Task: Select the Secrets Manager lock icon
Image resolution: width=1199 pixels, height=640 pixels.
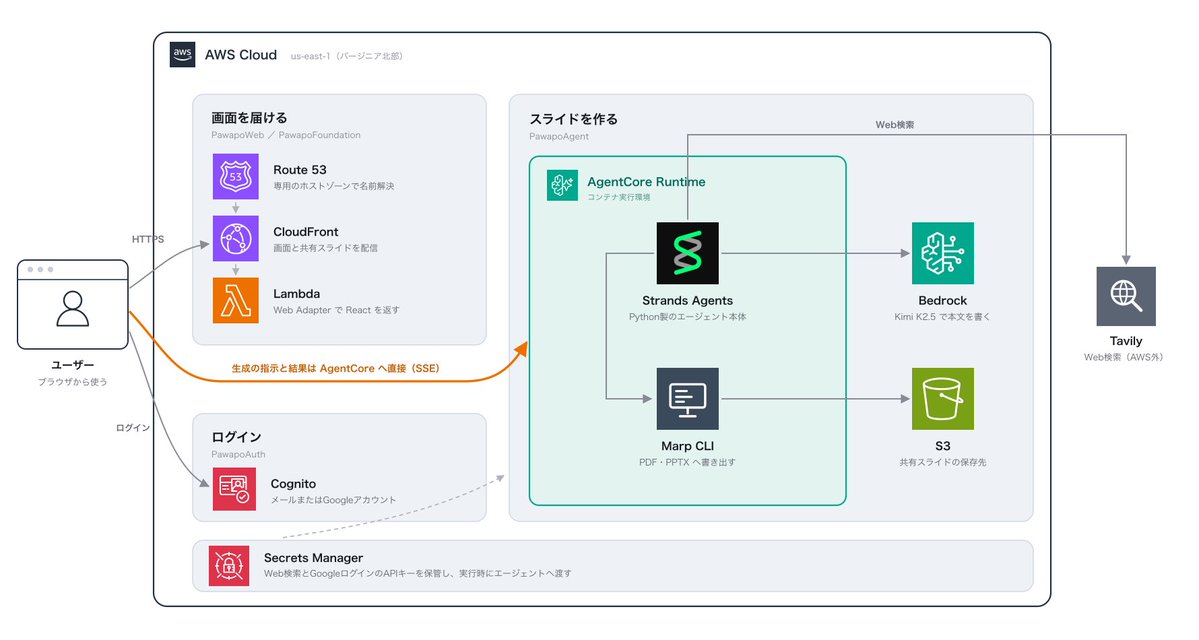Action: (x=229, y=566)
